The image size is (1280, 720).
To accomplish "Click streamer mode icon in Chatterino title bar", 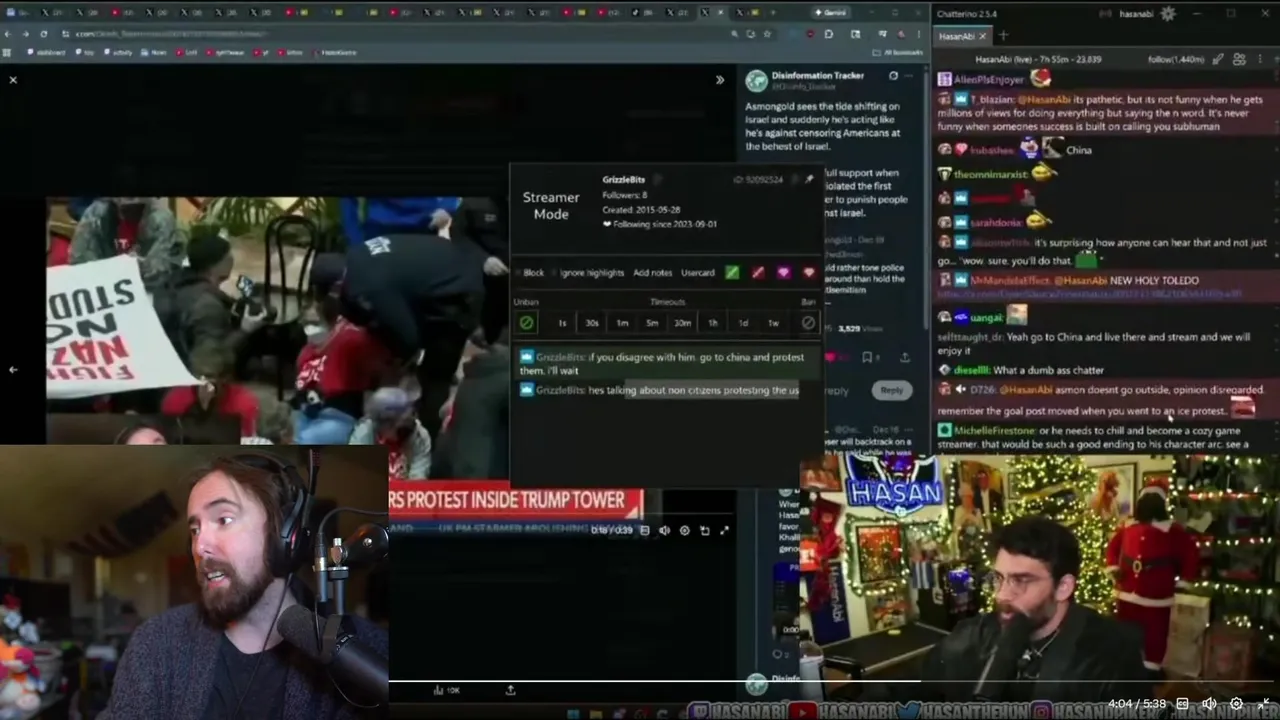I will coord(1104,14).
